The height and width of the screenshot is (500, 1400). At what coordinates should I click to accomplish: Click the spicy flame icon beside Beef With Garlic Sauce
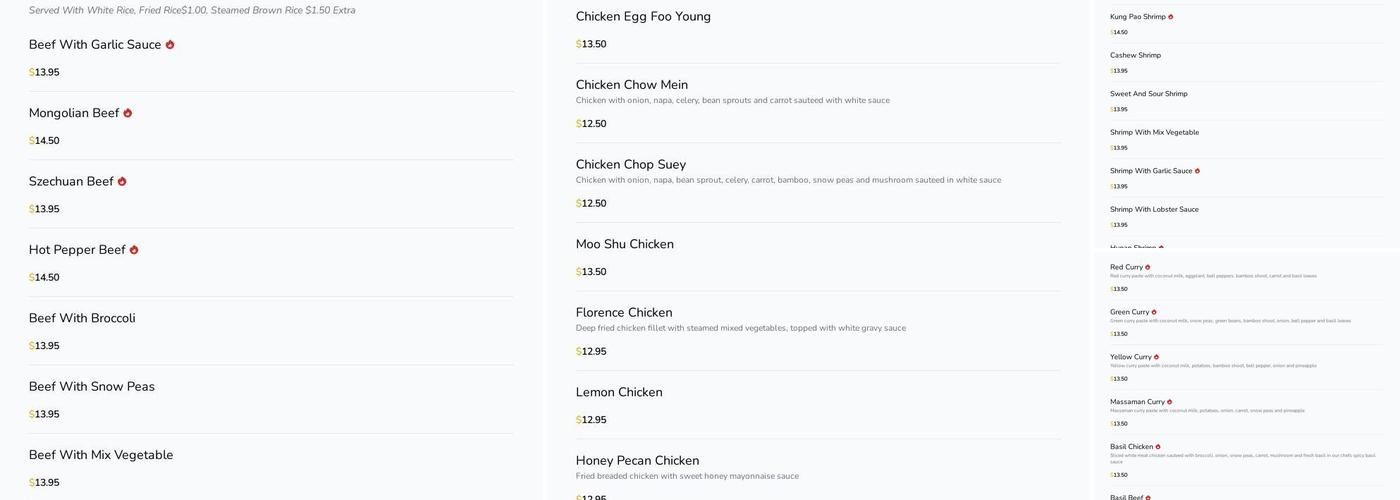coord(170,45)
